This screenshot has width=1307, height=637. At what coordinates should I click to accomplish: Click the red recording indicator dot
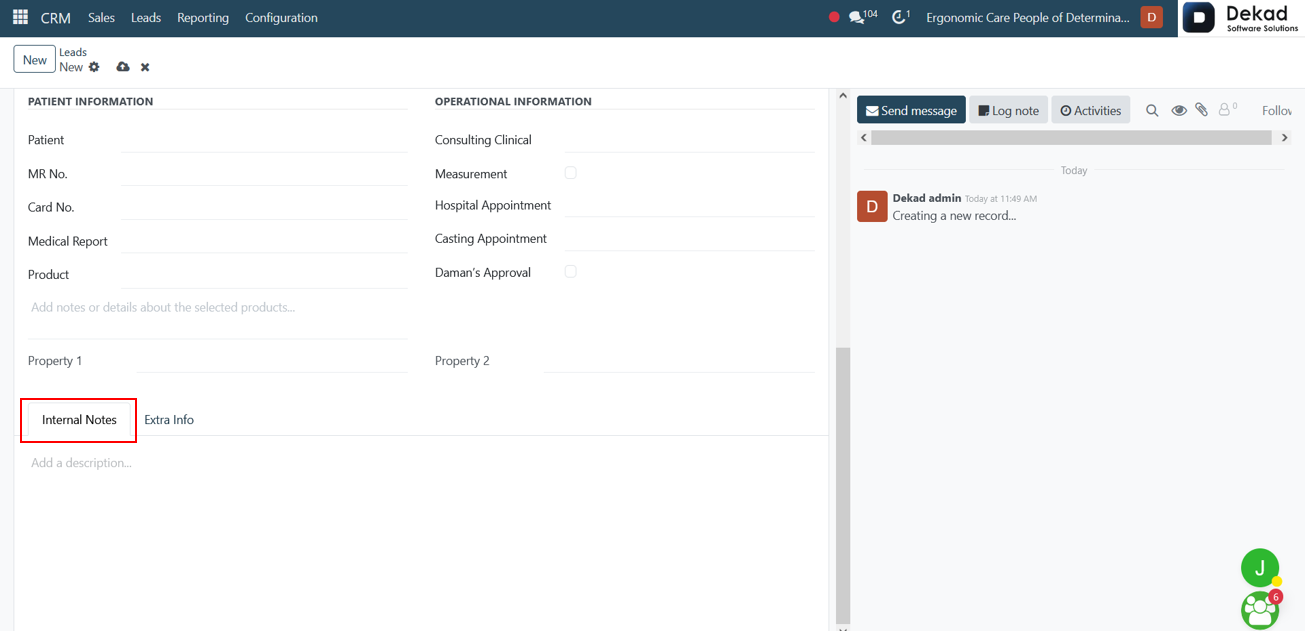click(834, 17)
